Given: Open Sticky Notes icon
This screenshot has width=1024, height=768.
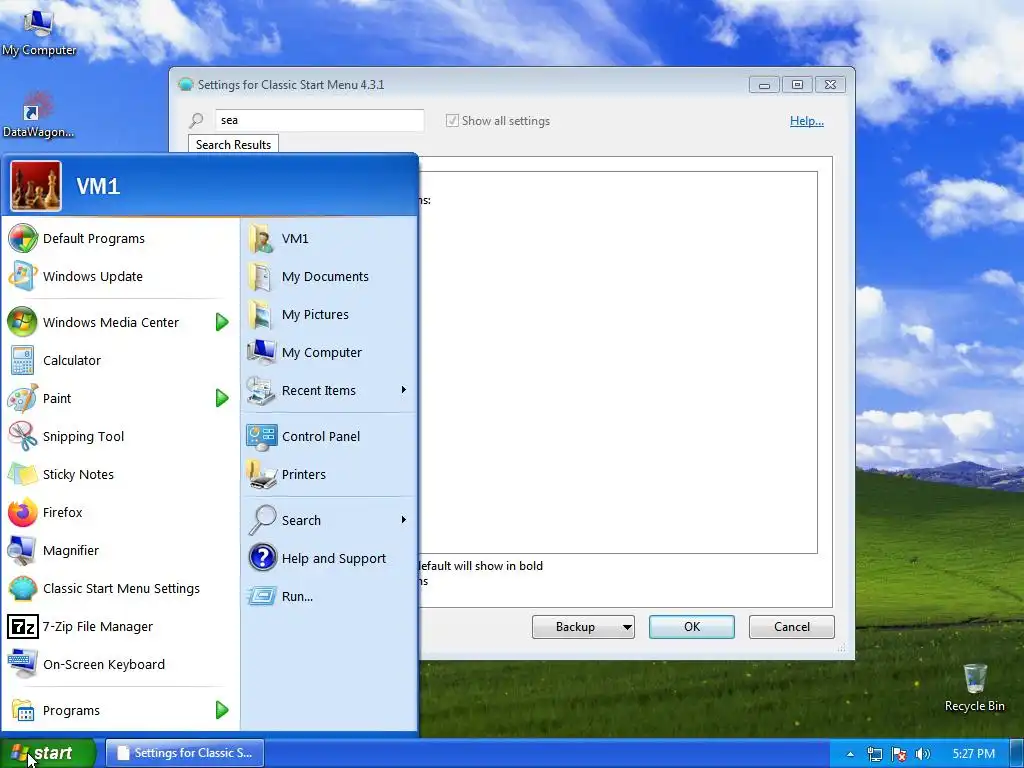Looking at the screenshot, I should pyautogui.click(x=22, y=474).
